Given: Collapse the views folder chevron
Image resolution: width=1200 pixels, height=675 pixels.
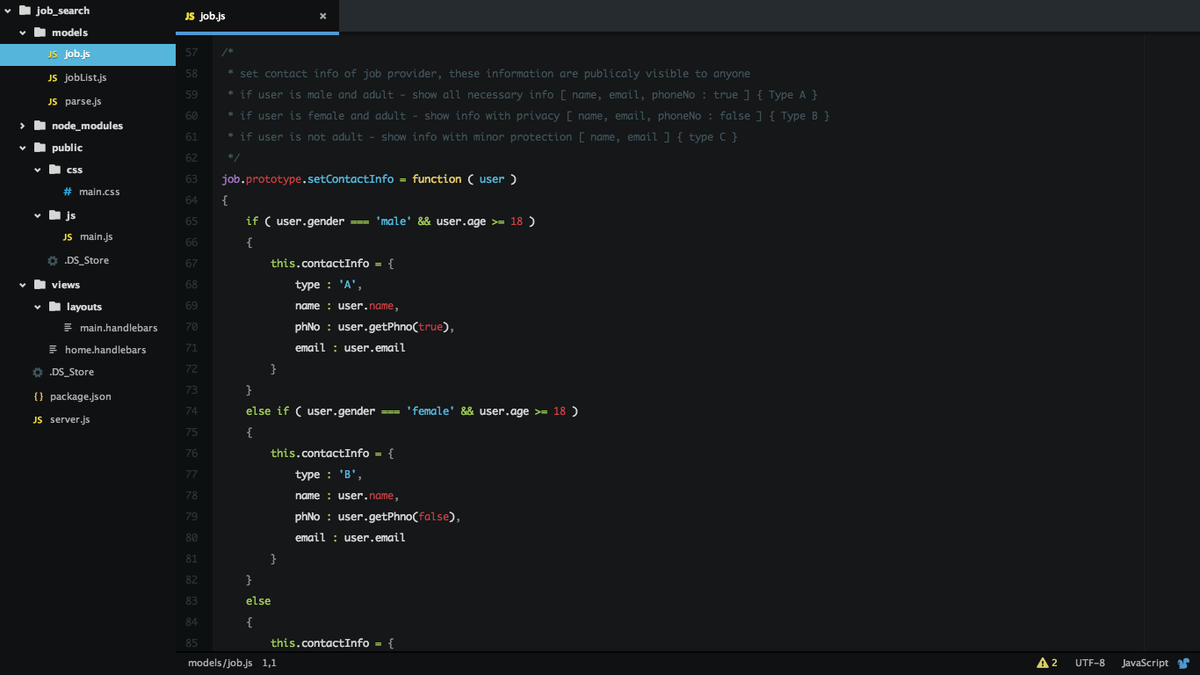Looking at the screenshot, I should click(22, 285).
